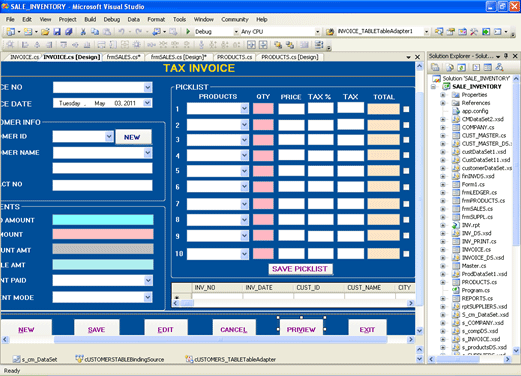Open Solution Explorer via its toolbar icon

pyautogui.click(x=439, y=32)
